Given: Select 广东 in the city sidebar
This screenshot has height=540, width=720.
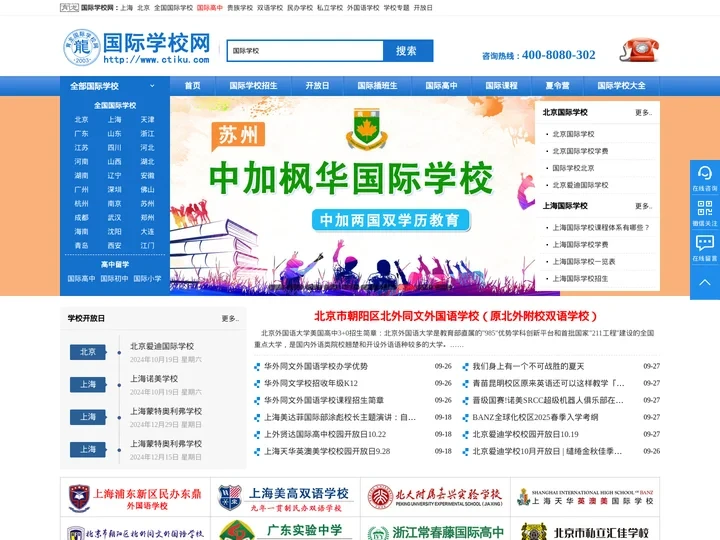Looking at the screenshot, I should click(81, 134).
